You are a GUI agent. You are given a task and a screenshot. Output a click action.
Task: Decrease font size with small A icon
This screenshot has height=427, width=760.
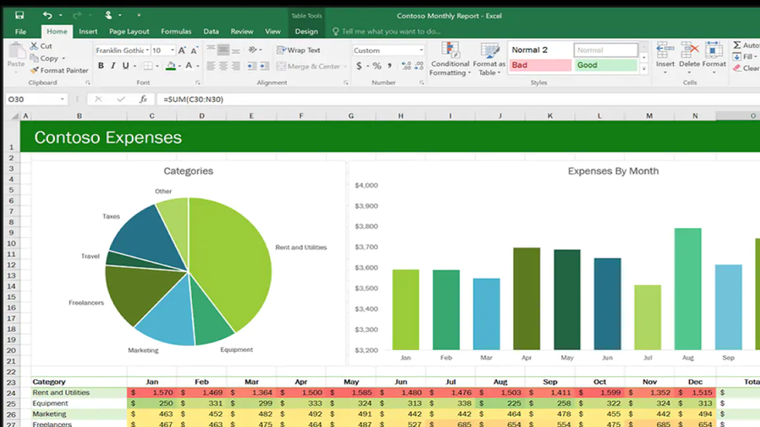(x=194, y=50)
